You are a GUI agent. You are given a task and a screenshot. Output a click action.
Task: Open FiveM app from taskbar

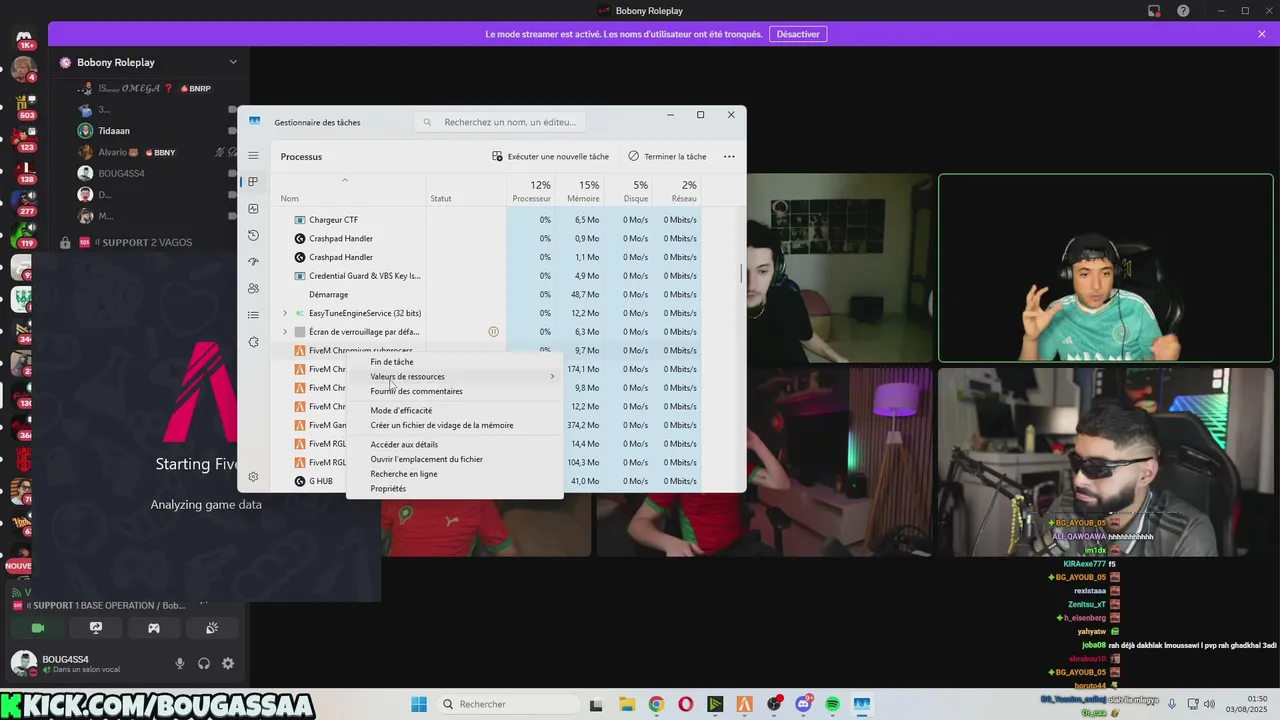point(745,704)
